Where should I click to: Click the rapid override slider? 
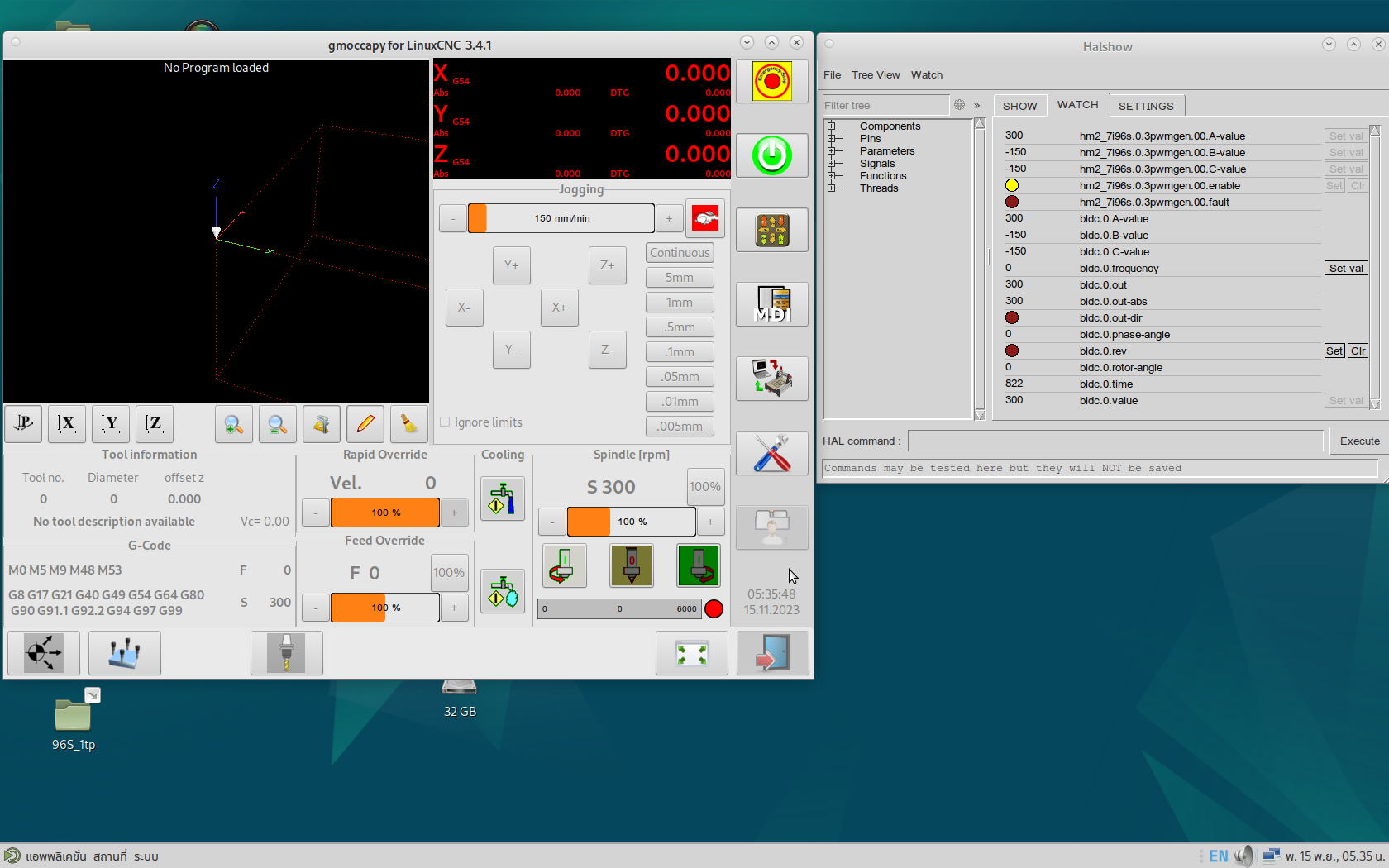coord(384,513)
